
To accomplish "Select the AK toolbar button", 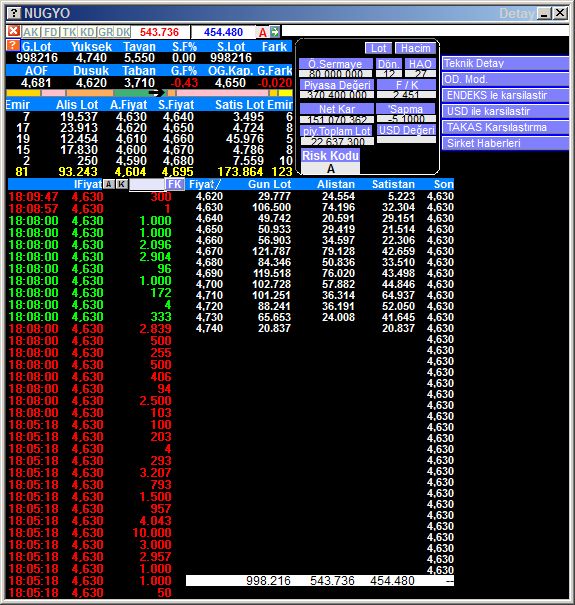I will coord(30,32).
